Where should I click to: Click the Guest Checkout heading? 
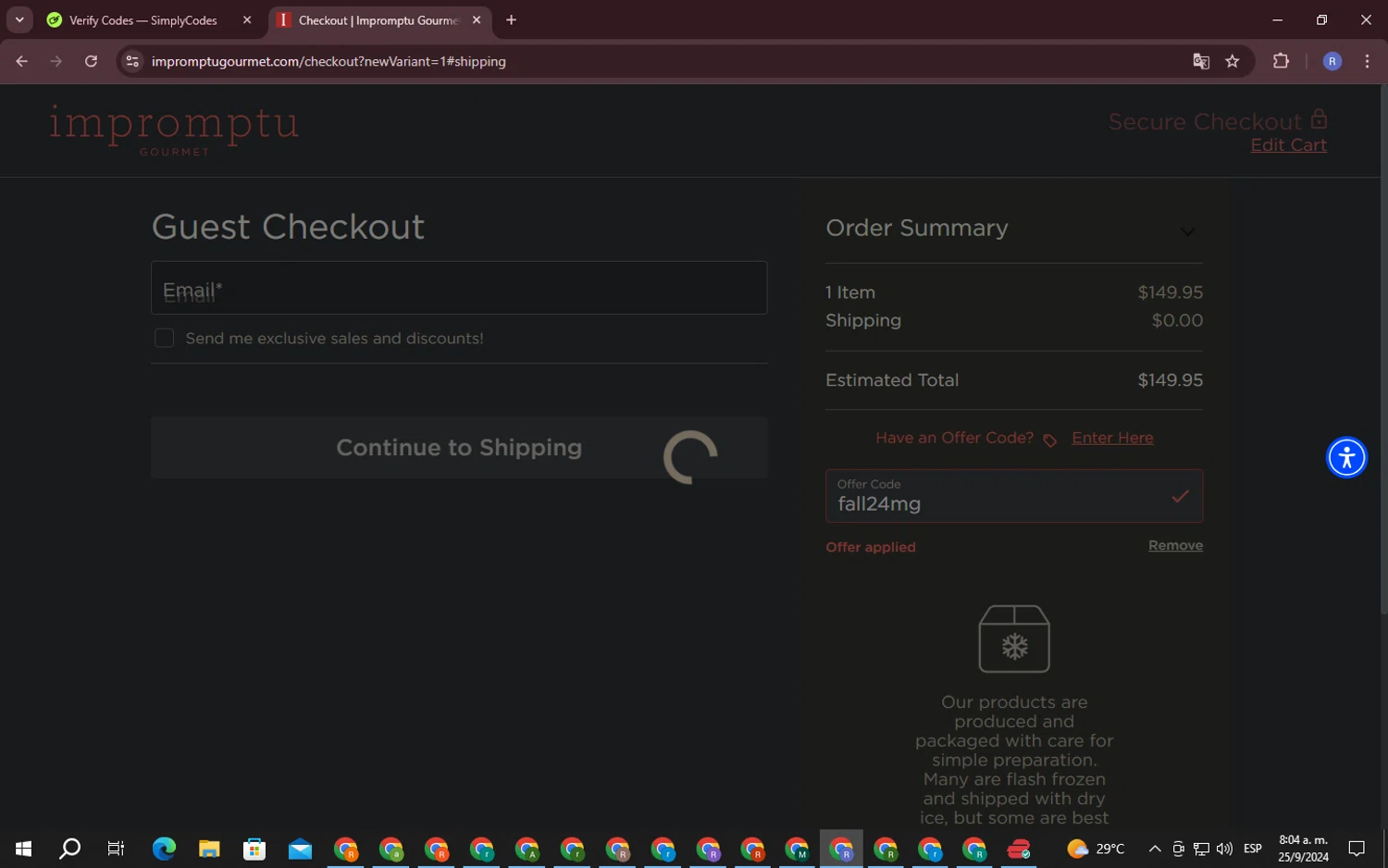288,227
